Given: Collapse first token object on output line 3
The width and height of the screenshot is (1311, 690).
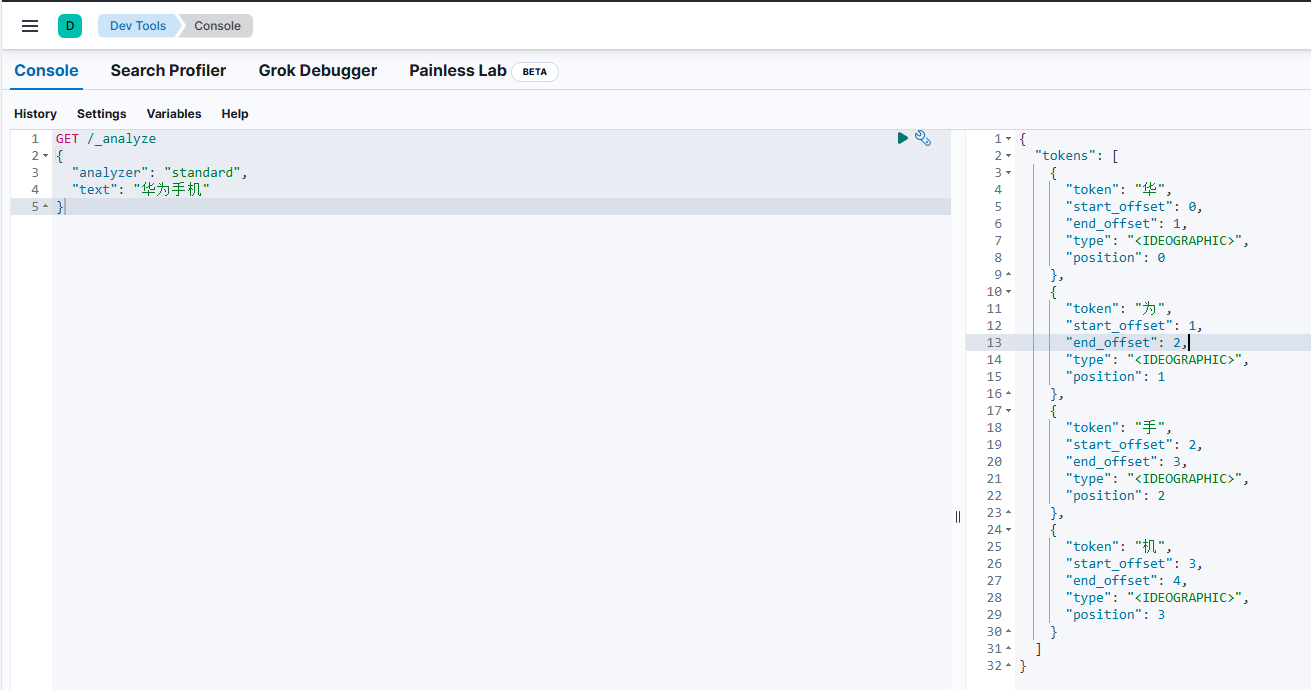Looking at the screenshot, I should point(1008,173).
